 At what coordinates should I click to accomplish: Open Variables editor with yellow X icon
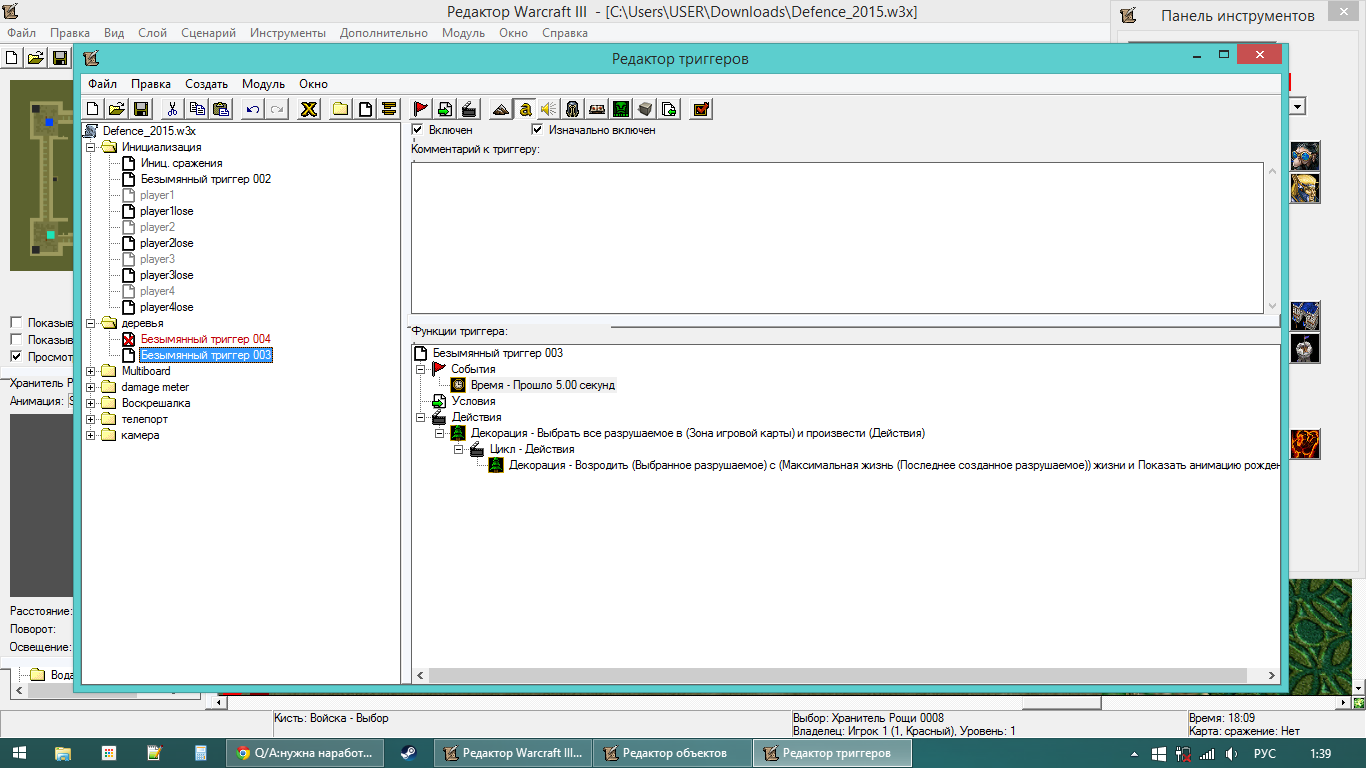pos(309,109)
